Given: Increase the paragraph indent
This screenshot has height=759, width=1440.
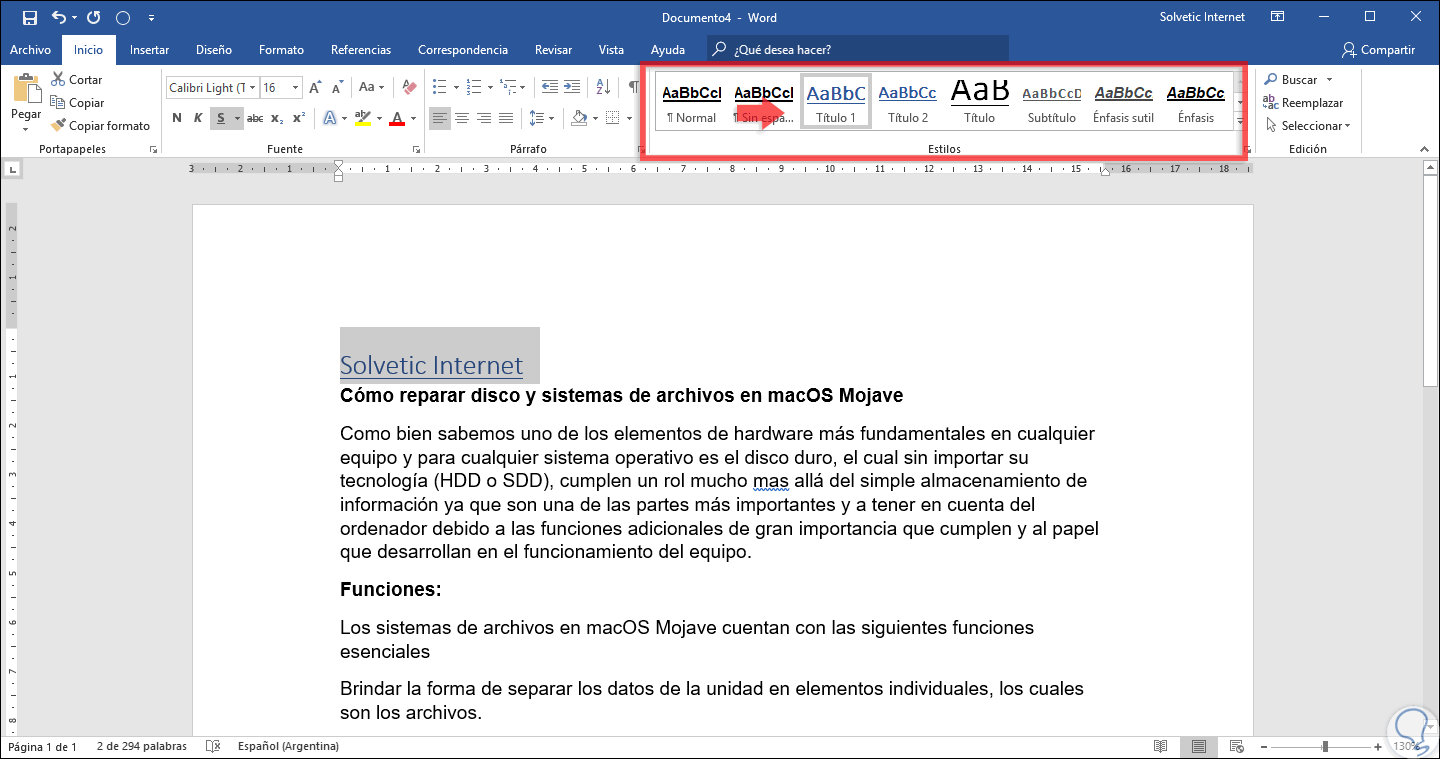Looking at the screenshot, I should (x=571, y=88).
